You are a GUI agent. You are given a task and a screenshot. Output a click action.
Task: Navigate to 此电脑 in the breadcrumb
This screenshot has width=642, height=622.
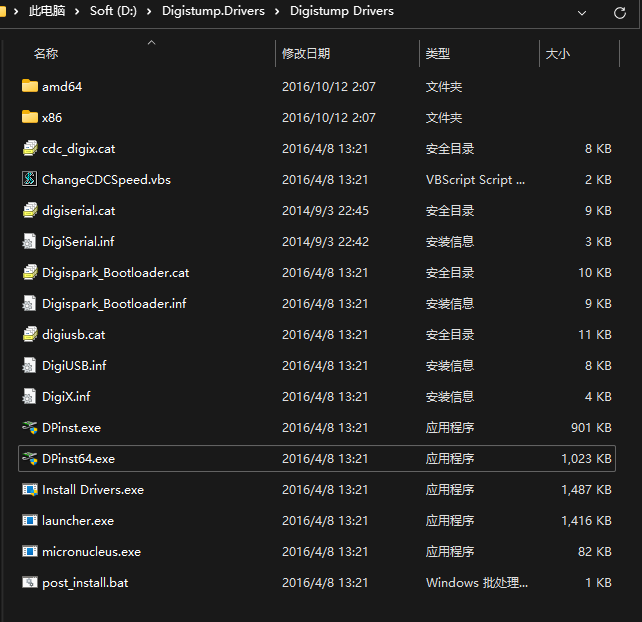click(48, 12)
